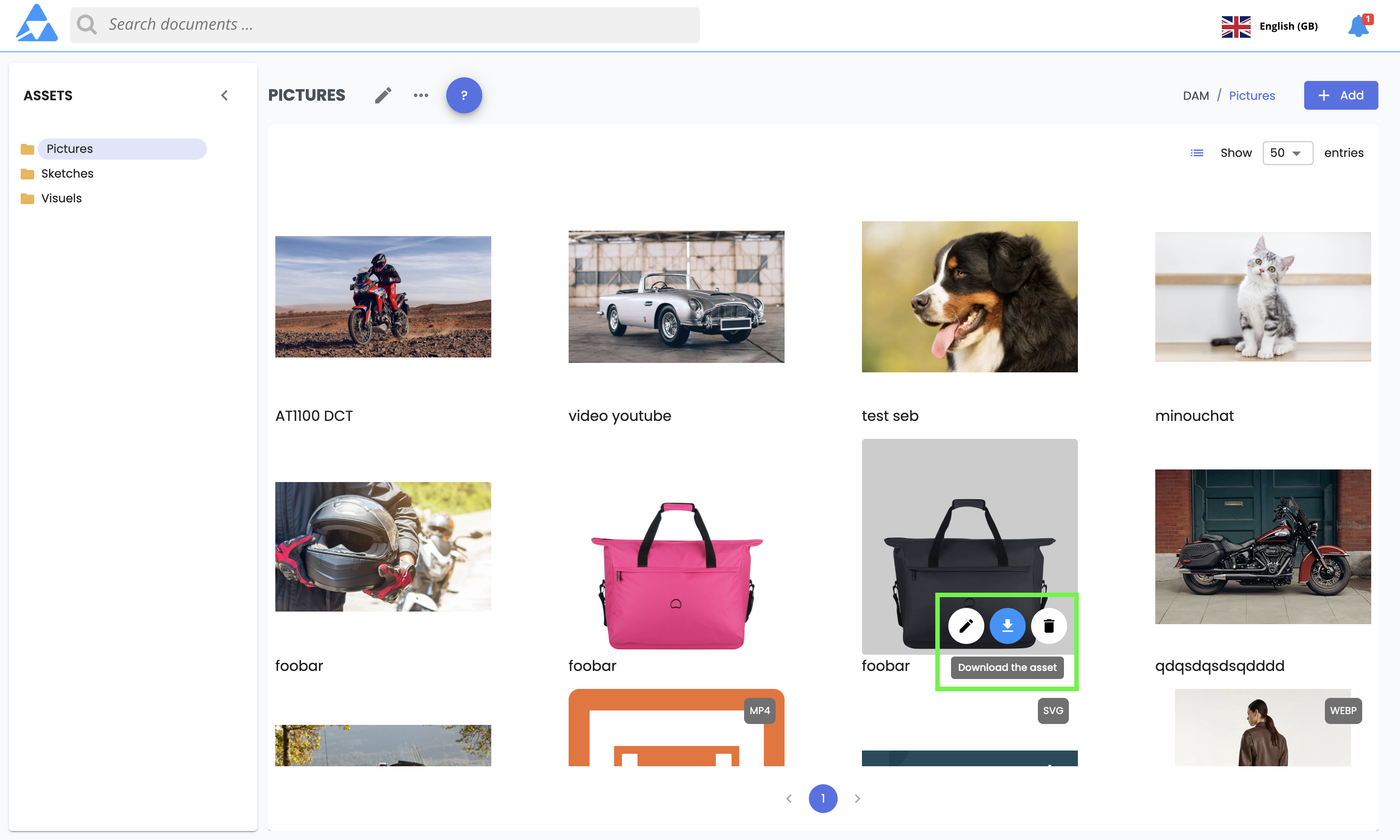The width and height of the screenshot is (1400, 840).
Task: Open the WEBP woman in jacket thumbnail
Action: pos(1262,728)
